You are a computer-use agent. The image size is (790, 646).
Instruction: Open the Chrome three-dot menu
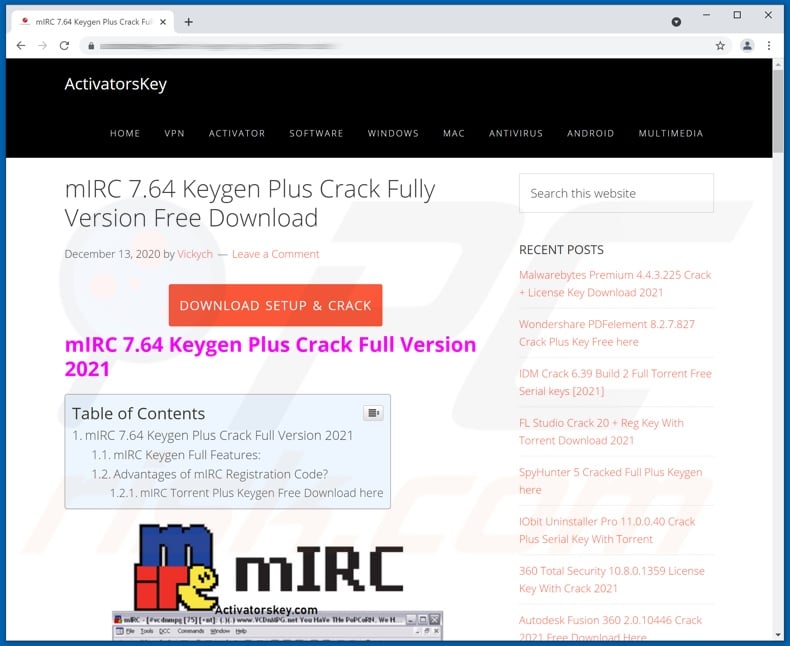click(769, 46)
